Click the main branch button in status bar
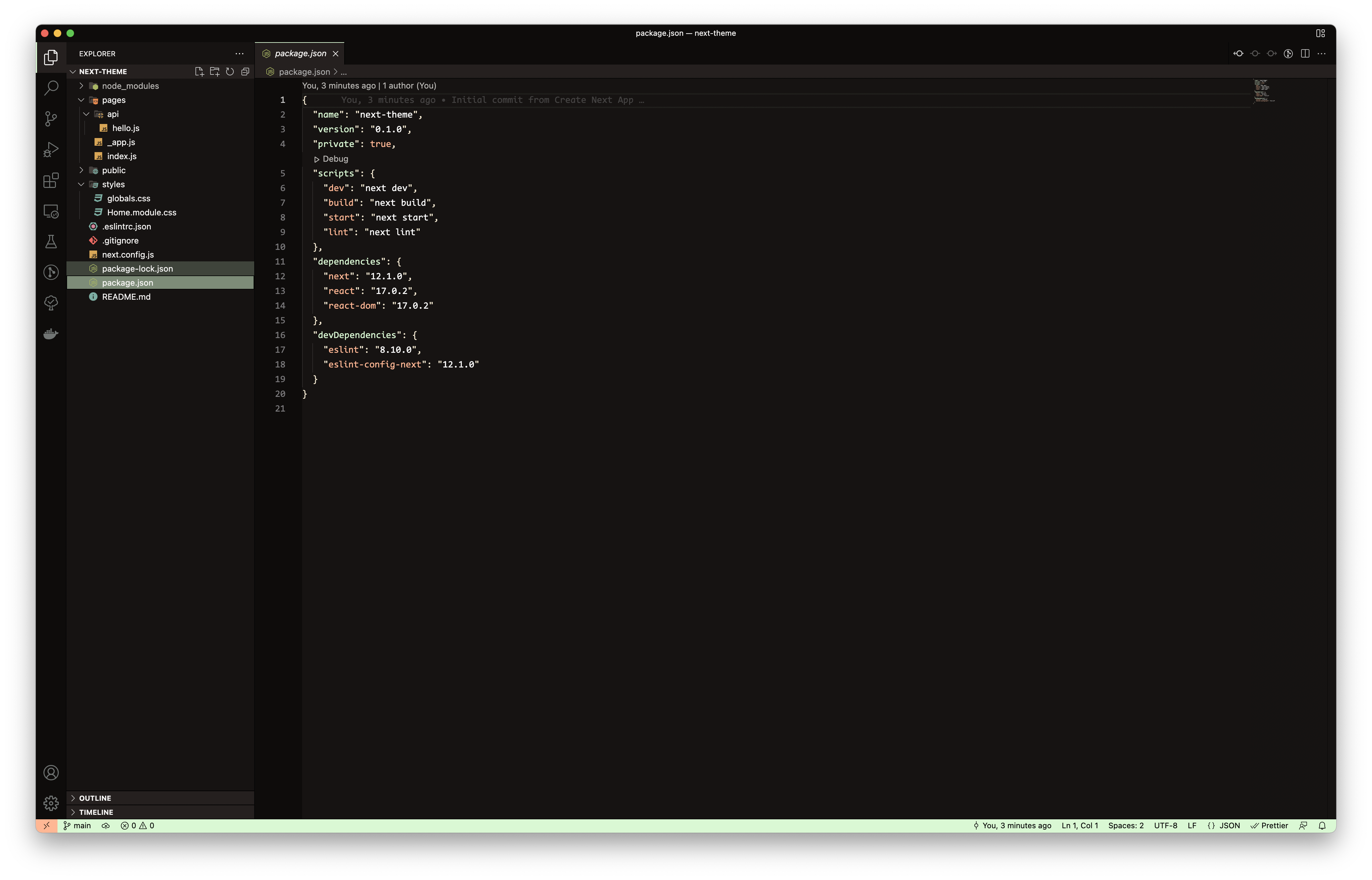Image resolution: width=1372 pixels, height=880 pixels. (77, 825)
